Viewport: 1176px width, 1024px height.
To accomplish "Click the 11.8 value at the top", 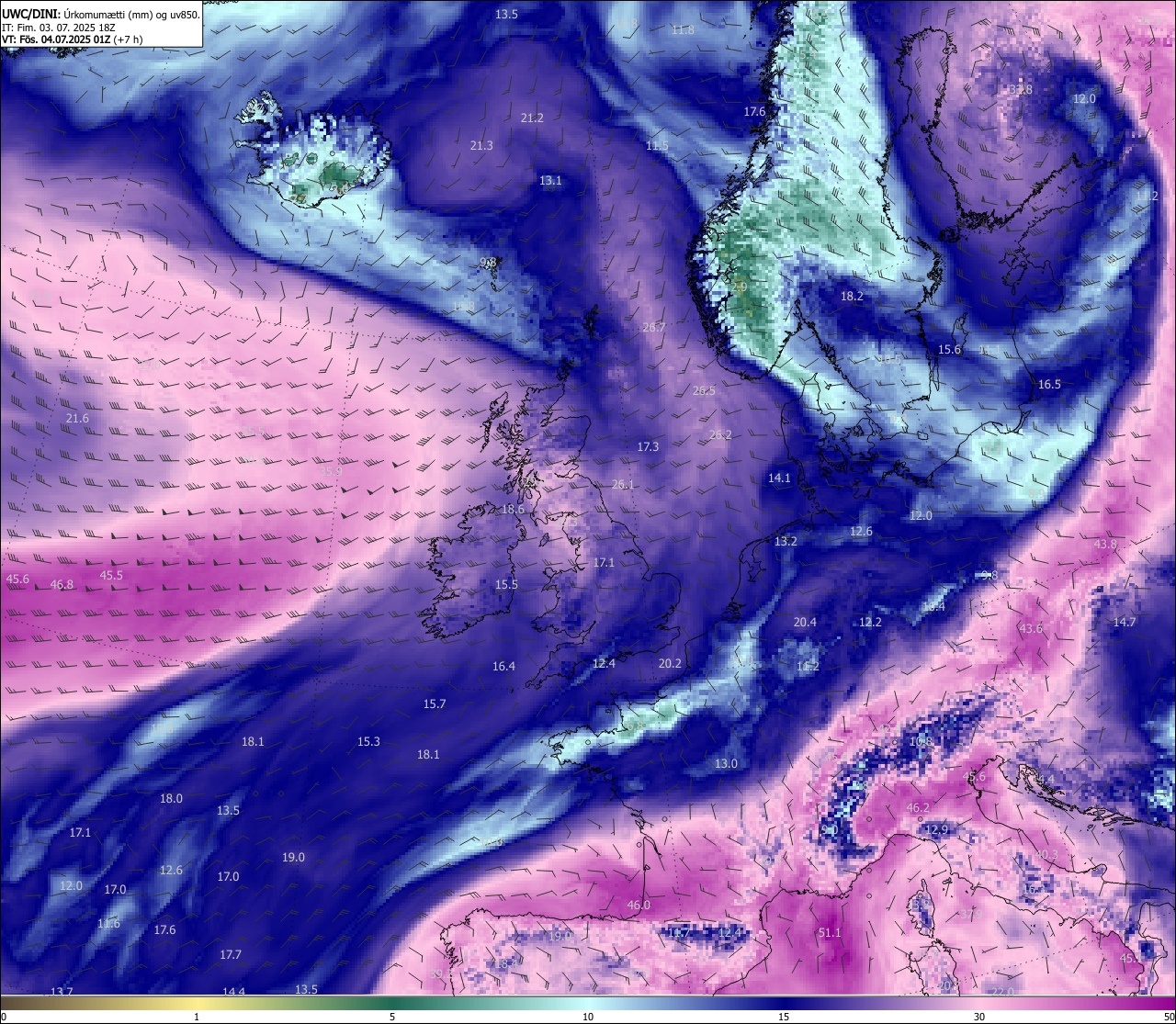I will pyautogui.click(x=683, y=29).
